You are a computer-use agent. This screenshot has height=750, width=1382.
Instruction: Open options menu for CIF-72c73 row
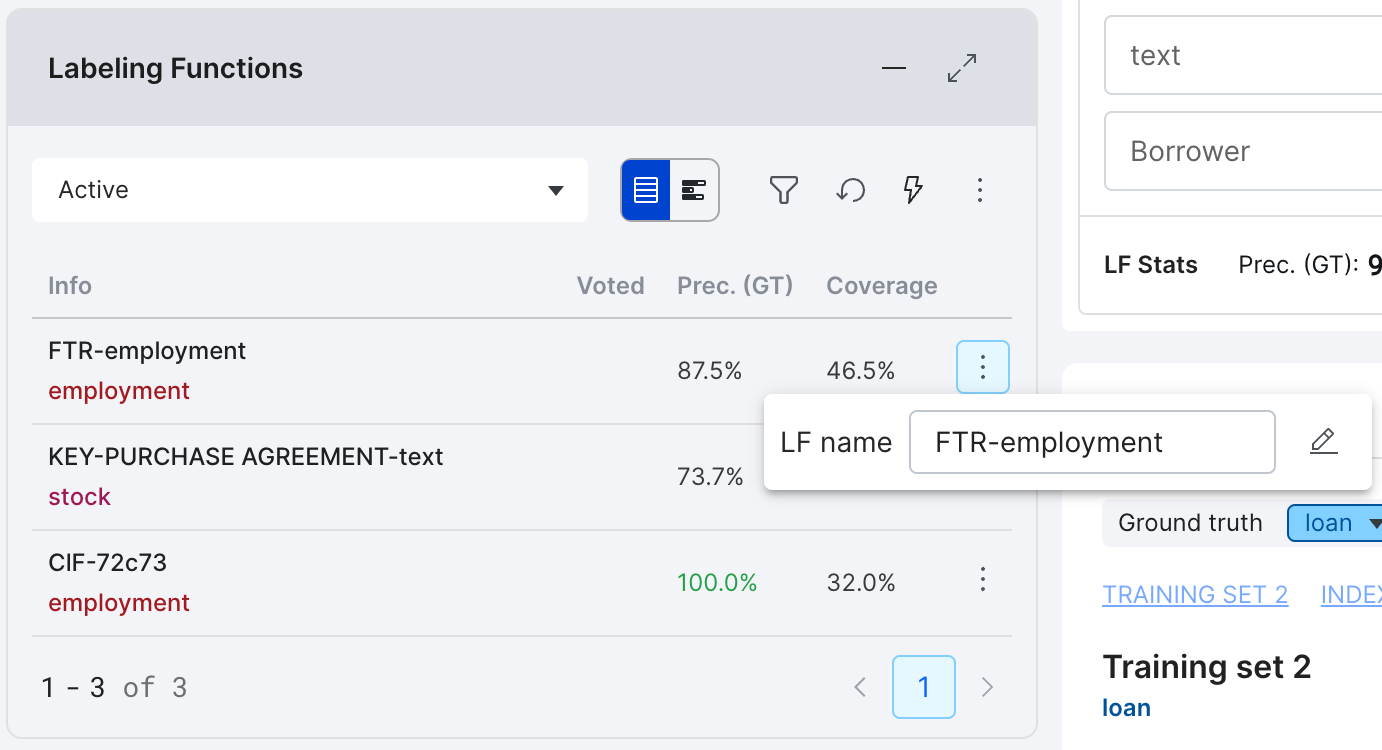(983, 579)
